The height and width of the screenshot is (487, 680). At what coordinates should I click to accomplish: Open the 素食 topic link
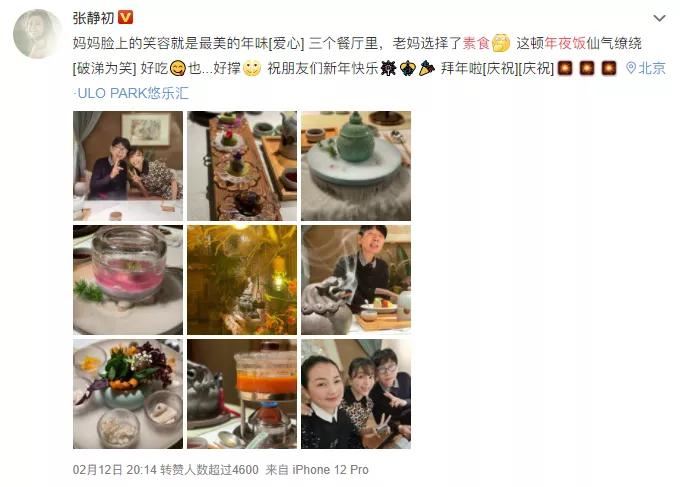pos(476,43)
